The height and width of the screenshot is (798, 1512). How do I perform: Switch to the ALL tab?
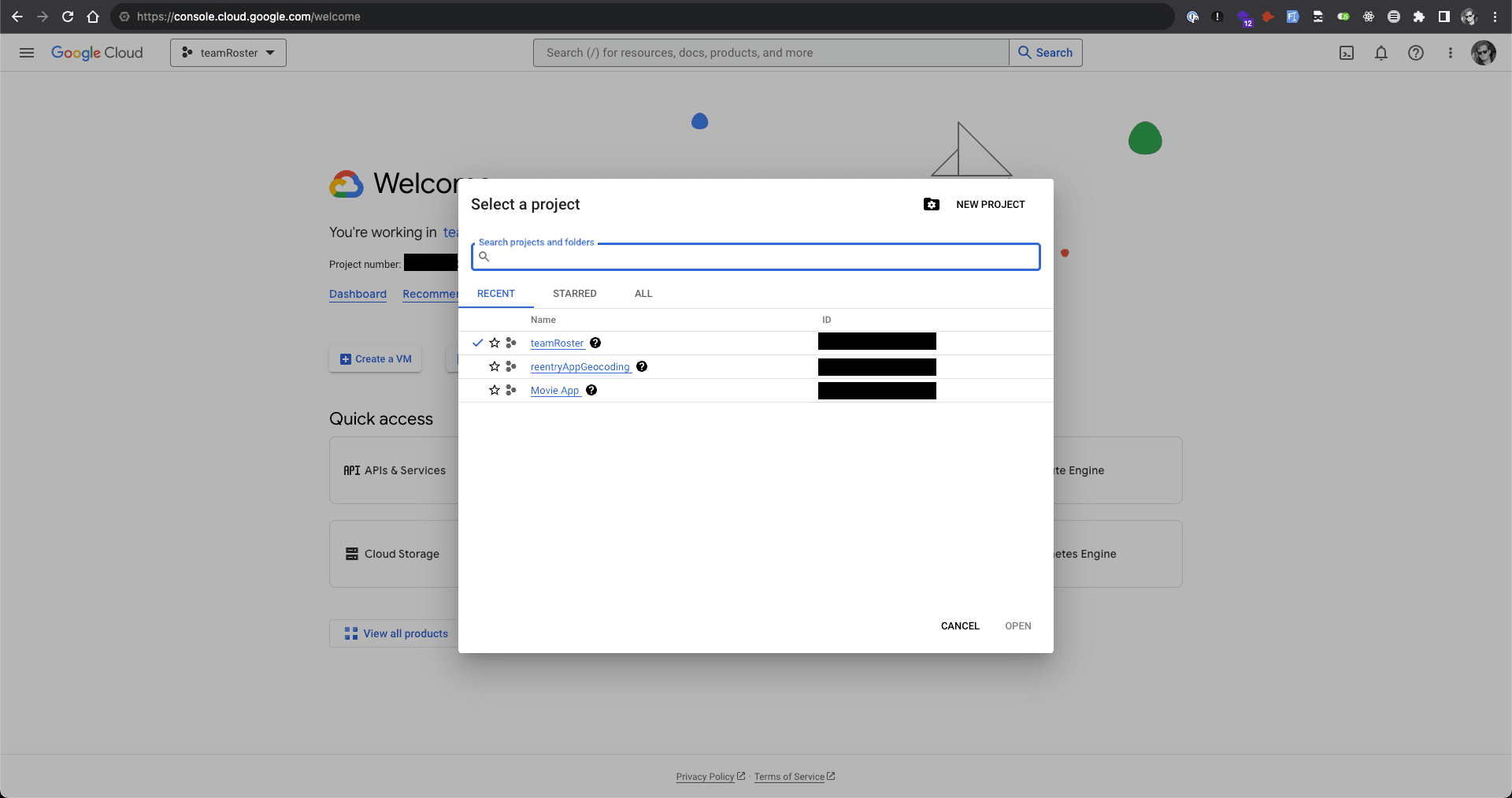(643, 293)
